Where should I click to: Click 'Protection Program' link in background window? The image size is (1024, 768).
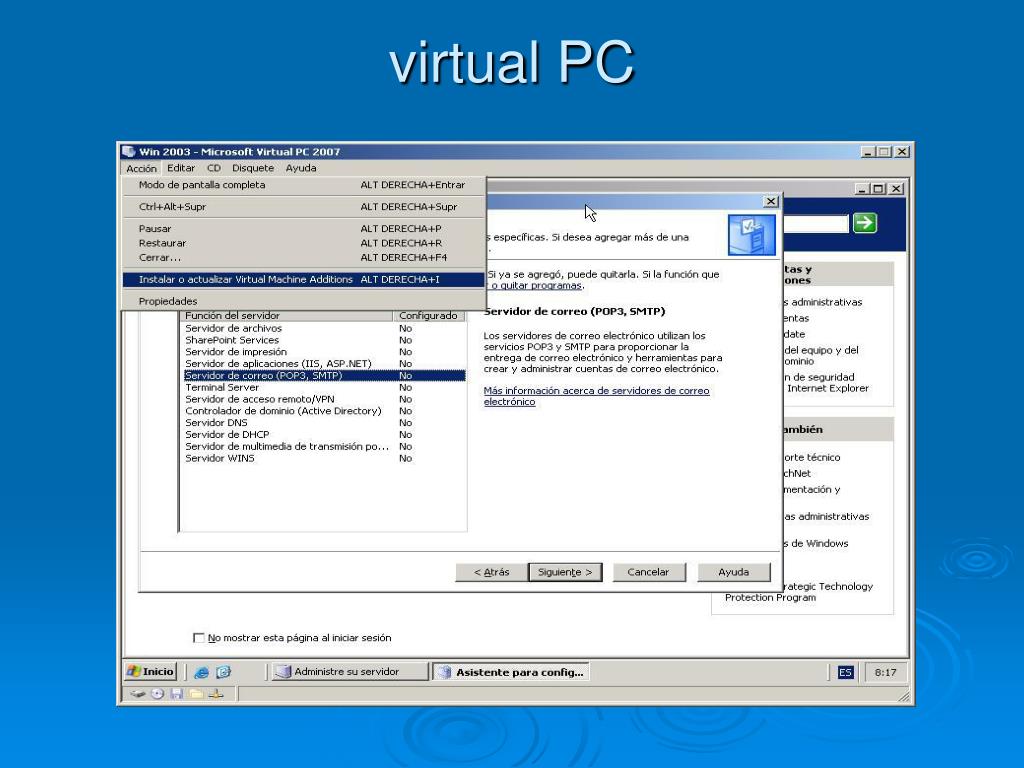[771, 598]
